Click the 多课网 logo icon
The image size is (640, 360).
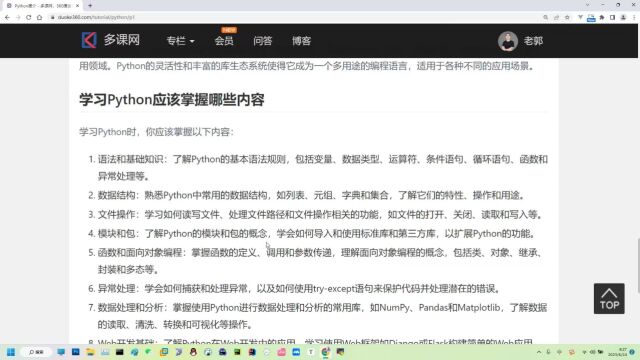pyautogui.click(x=89, y=40)
